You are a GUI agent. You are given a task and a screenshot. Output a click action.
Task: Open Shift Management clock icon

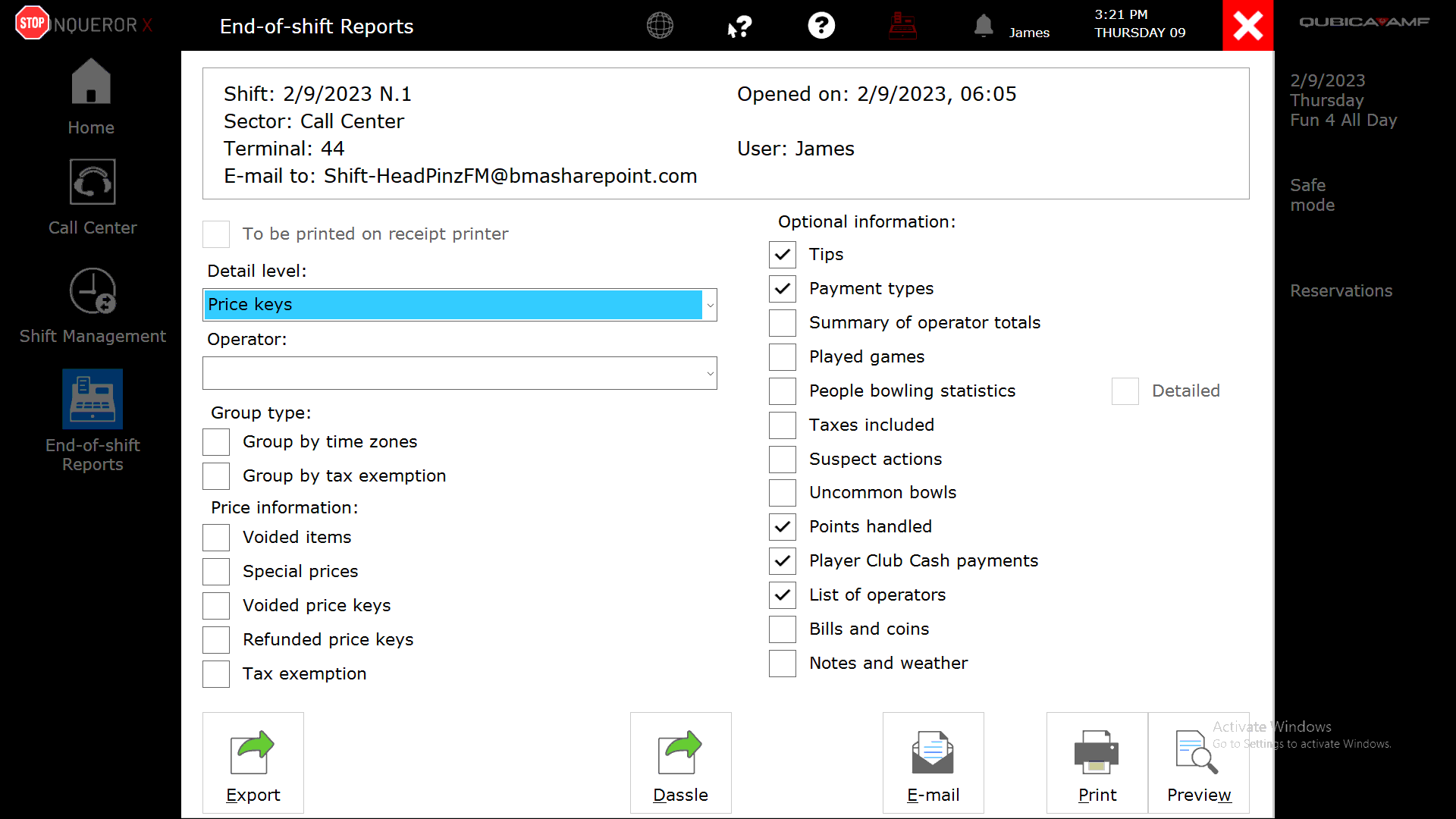[93, 290]
